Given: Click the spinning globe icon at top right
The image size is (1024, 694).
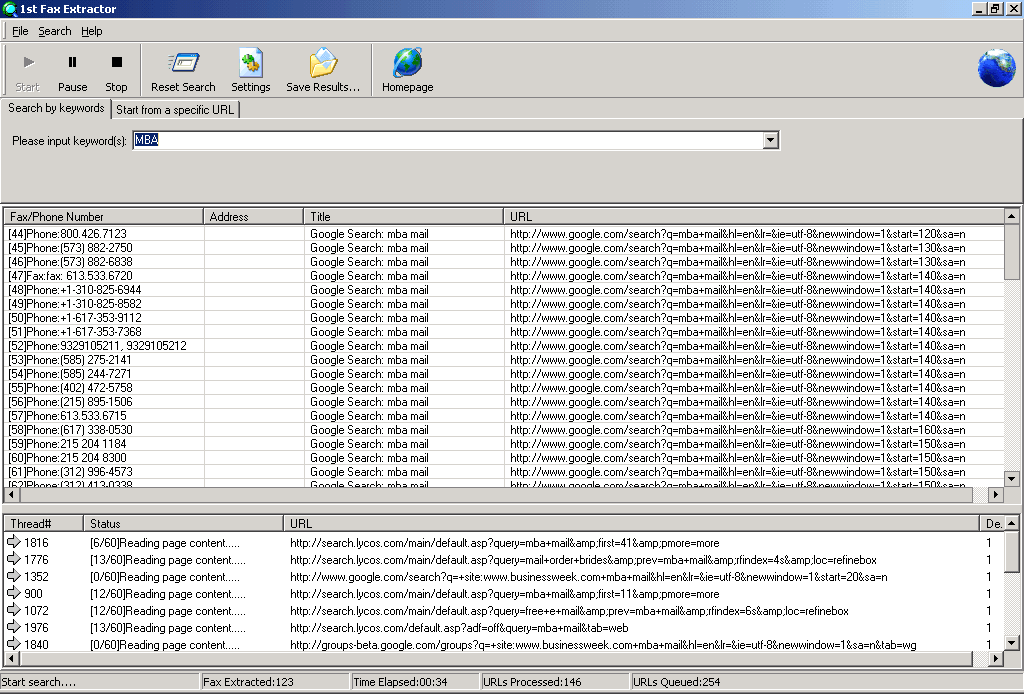Looking at the screenshot, I should 996,68.
